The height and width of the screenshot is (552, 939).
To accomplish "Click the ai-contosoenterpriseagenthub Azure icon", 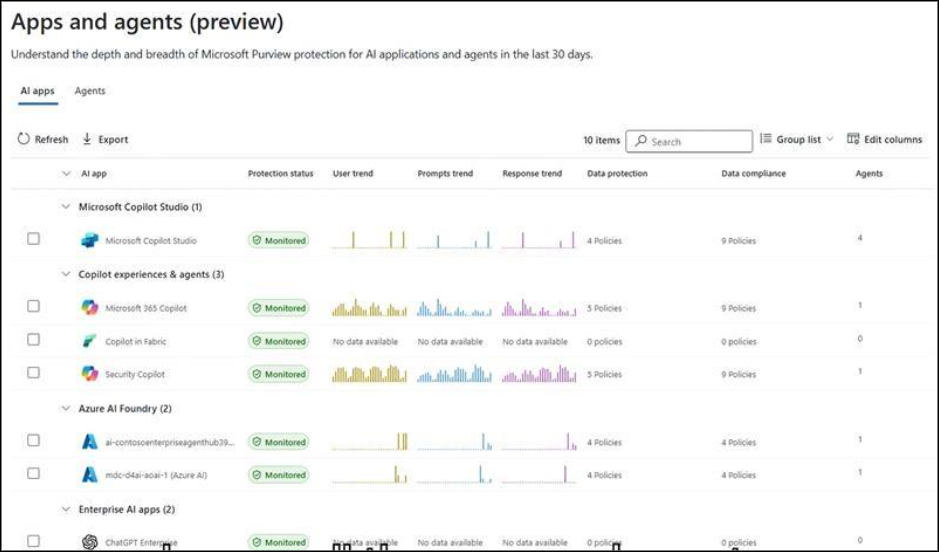I will [x=90, y=442].
